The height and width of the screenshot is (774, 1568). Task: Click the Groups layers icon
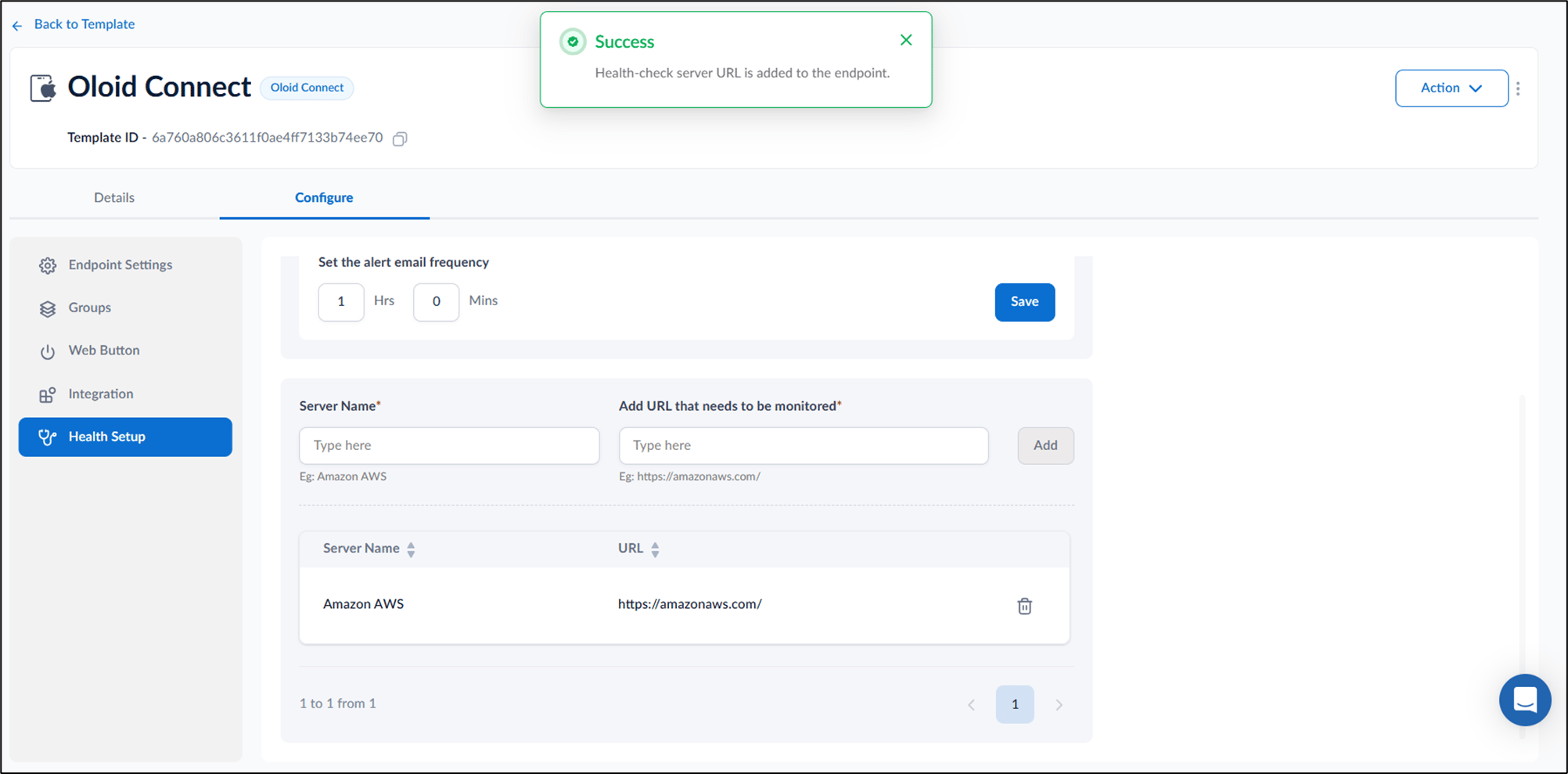coord(48,308)
